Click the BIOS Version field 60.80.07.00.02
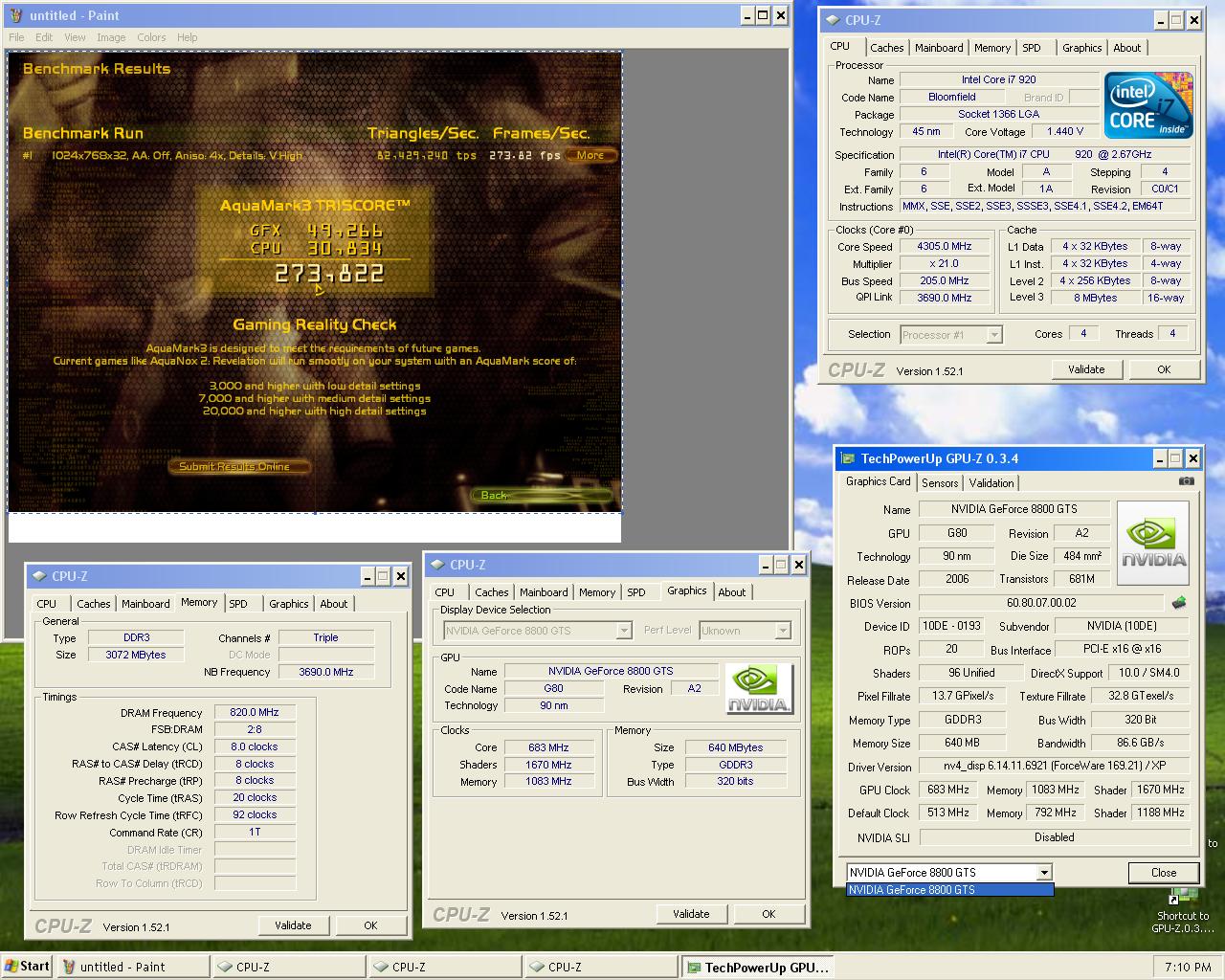This screenshot has width=1225, height=980. [x=1041, y=603]
